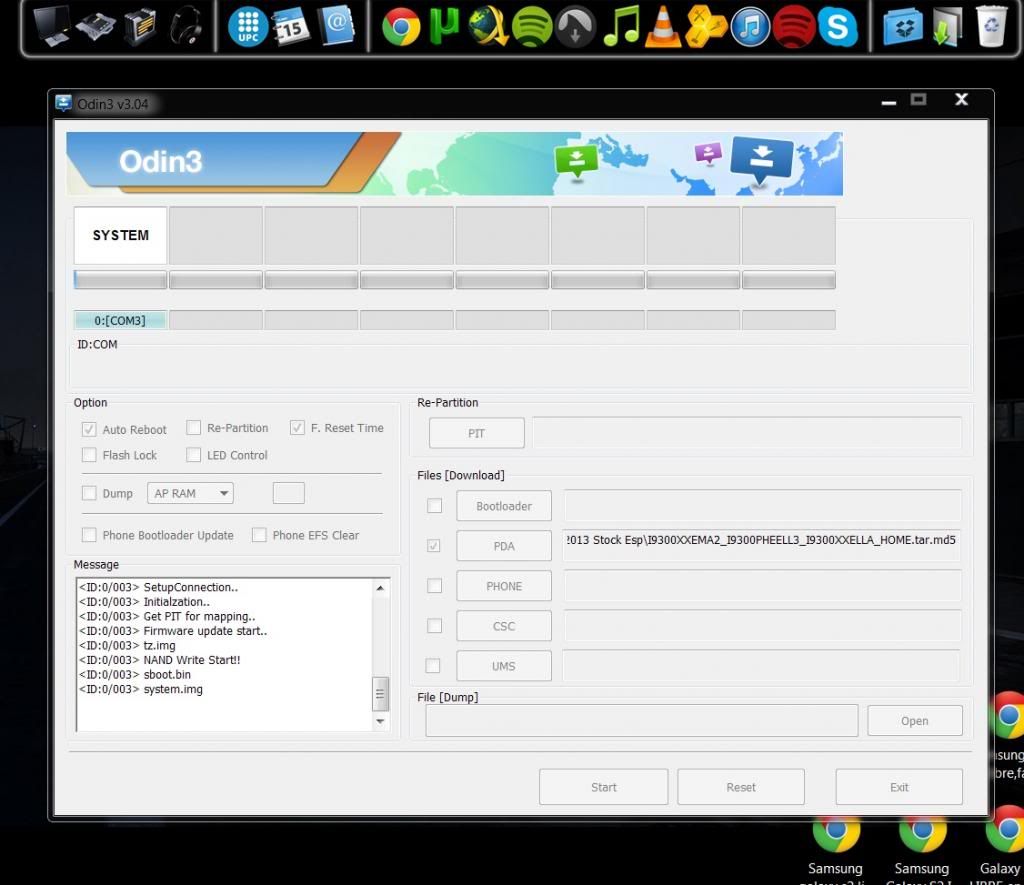This screenshot has height=885, width=1024.
Task: Toggle the Auto Reboot checkbox
Action: pos(90,429)
